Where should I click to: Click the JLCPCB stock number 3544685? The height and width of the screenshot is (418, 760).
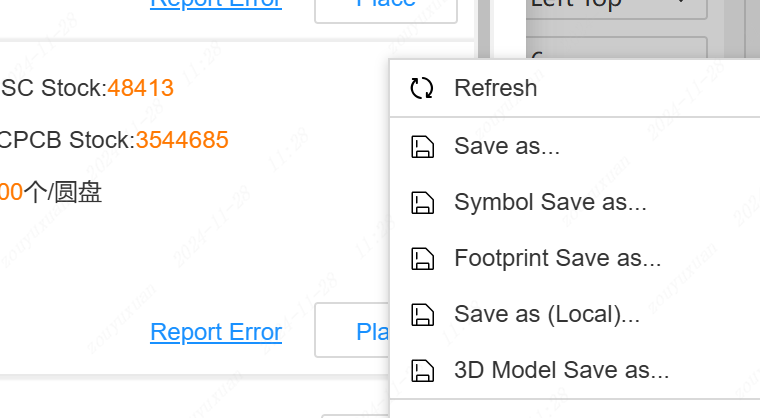(x=182, y=140)
